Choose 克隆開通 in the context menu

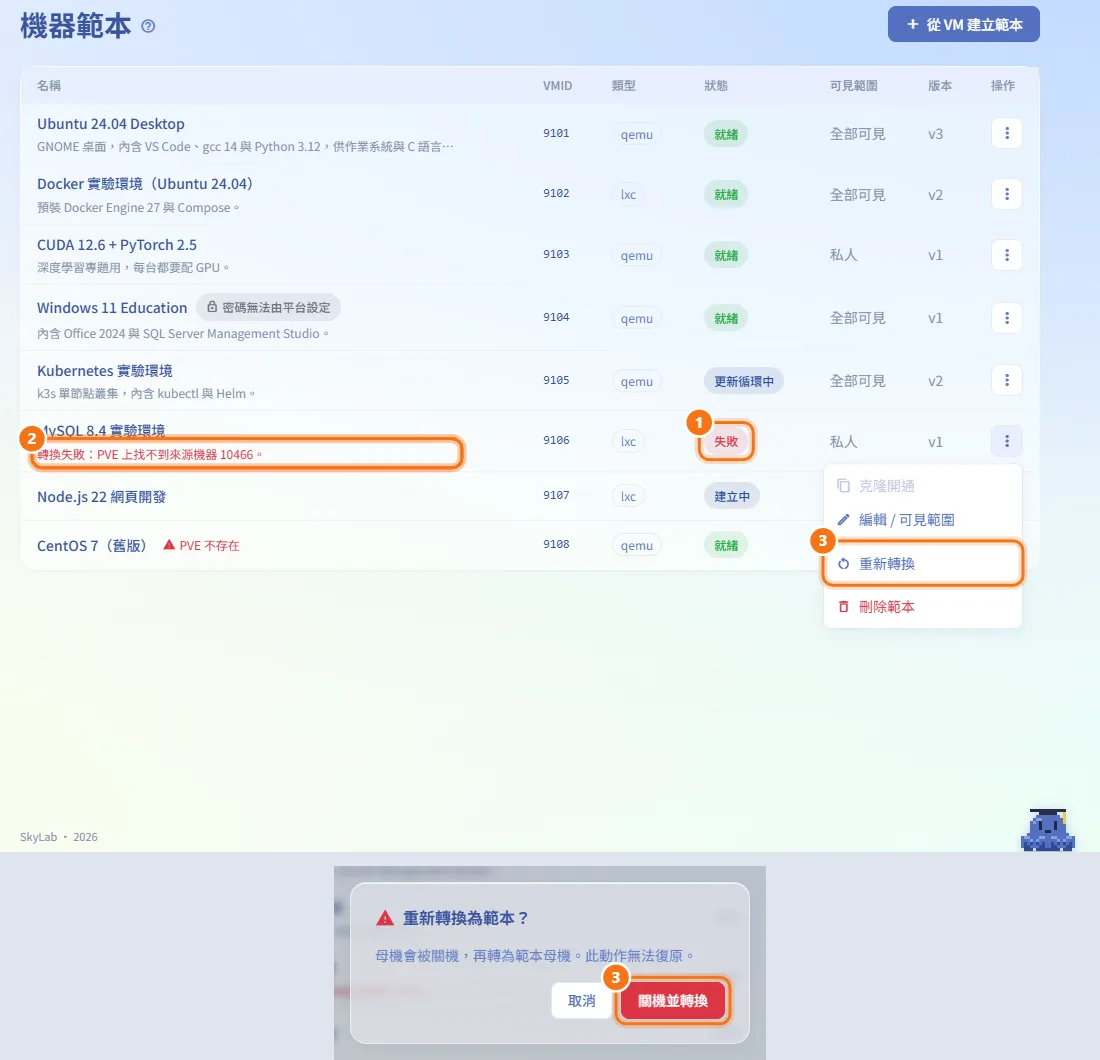[923, 485]
